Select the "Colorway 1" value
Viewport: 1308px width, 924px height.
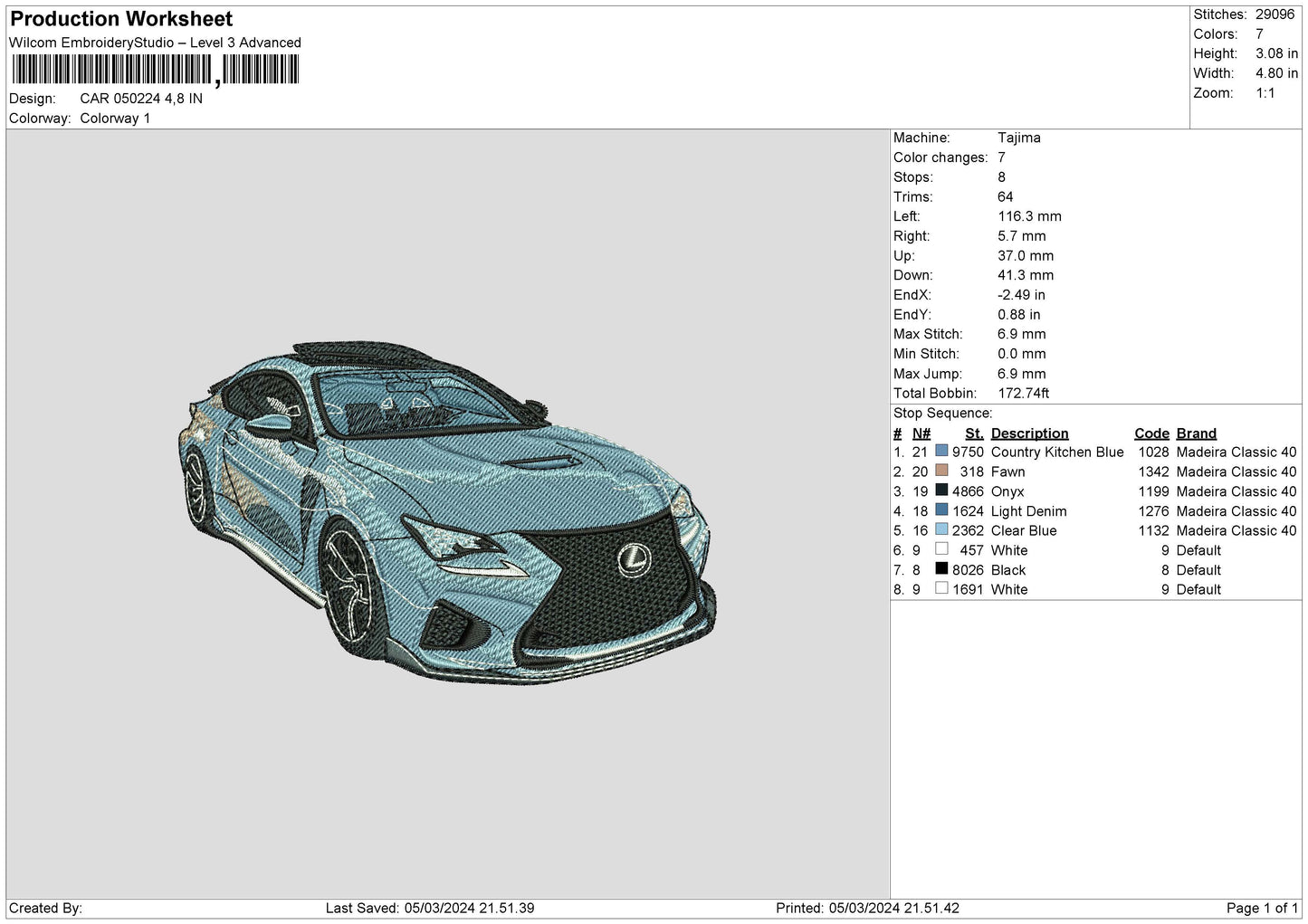[115, 119]
